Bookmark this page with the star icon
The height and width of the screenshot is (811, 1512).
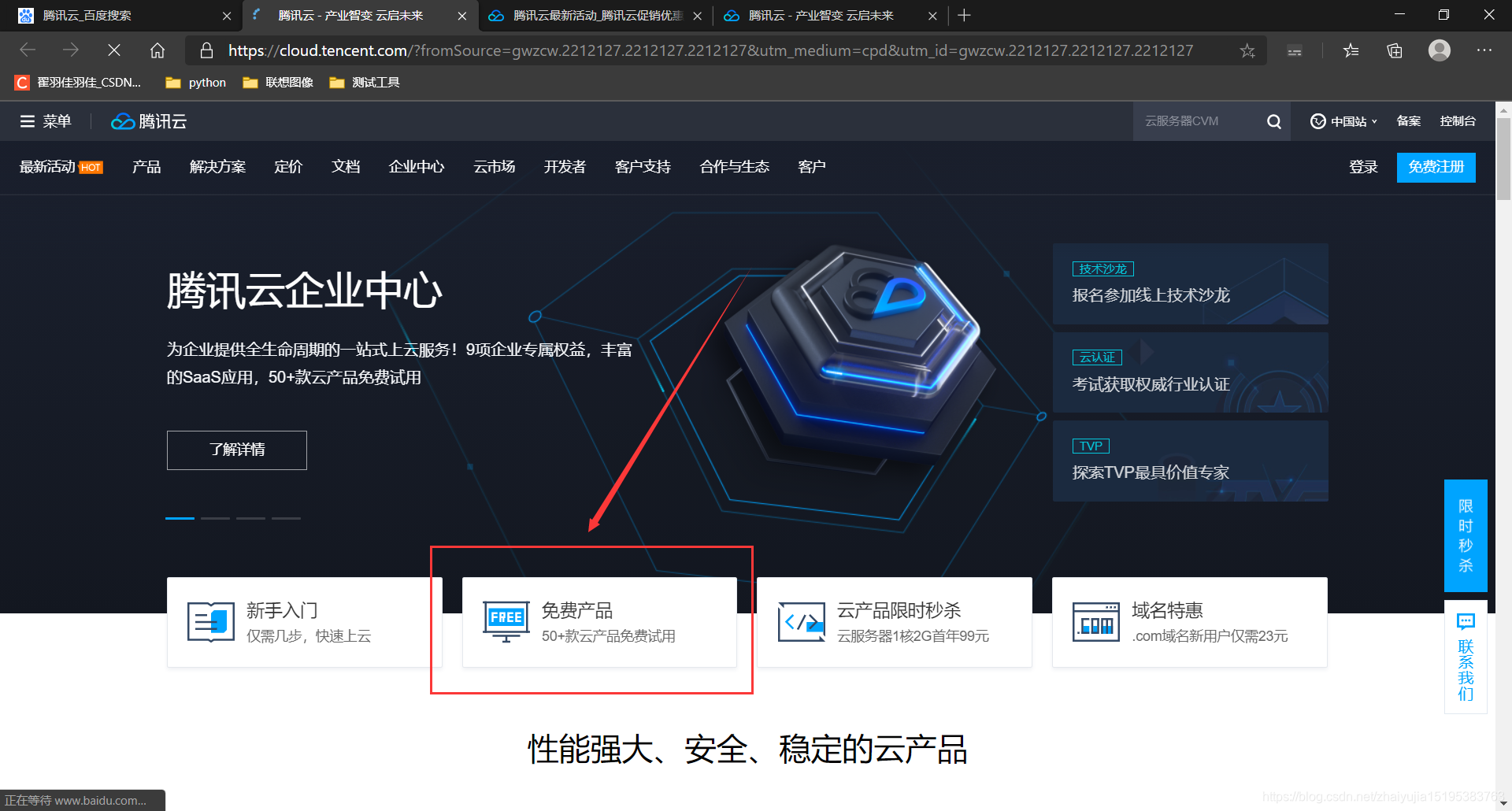(1247, 50)
